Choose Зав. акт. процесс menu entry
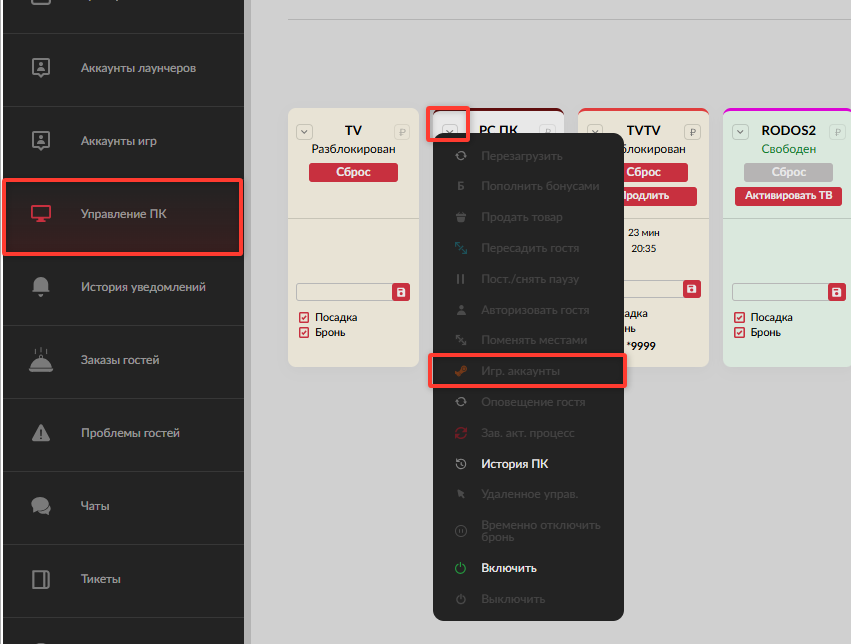 point(528,433)
